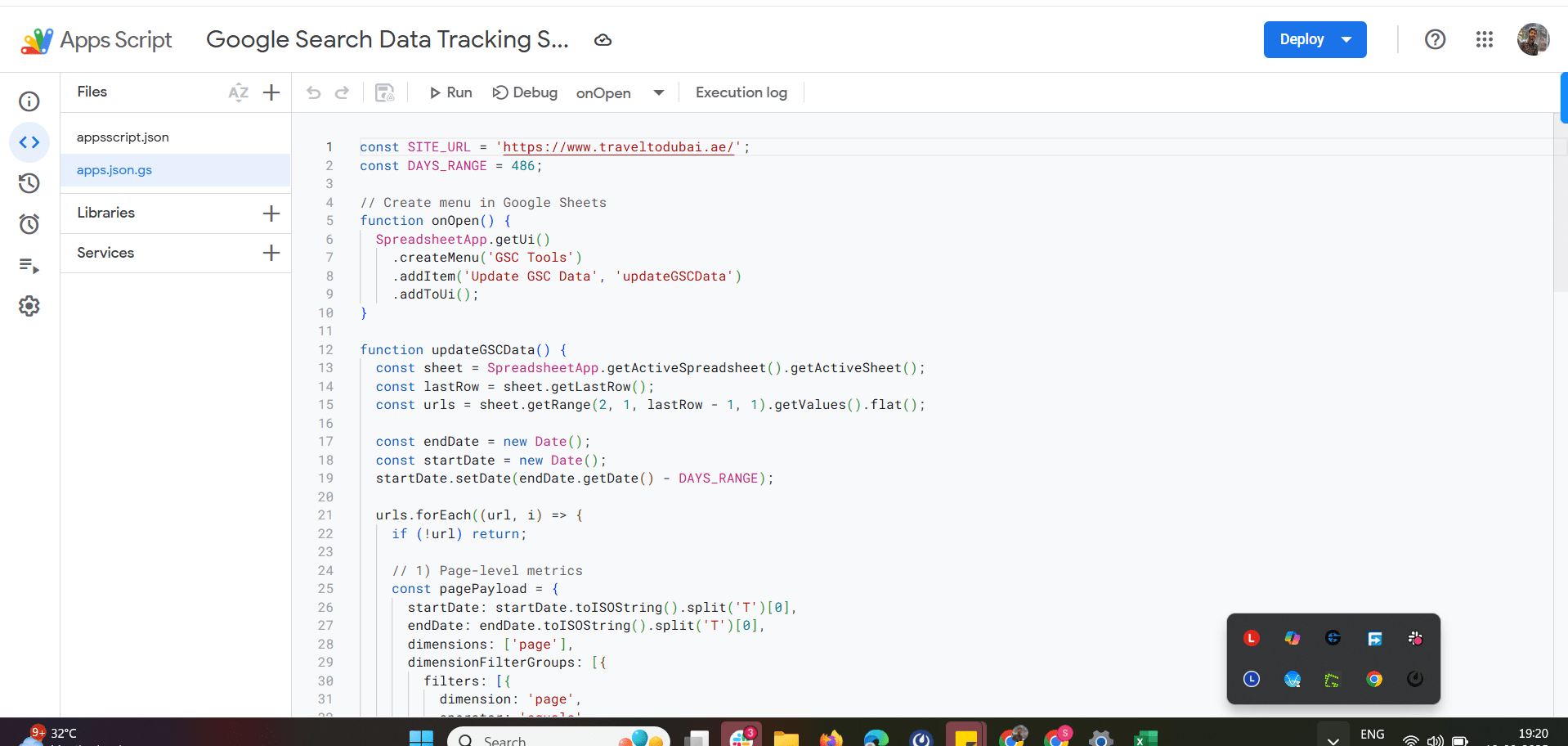The image size is (1568, 746).
Task: Click the Services section header
Action: (x=105, y=253)
